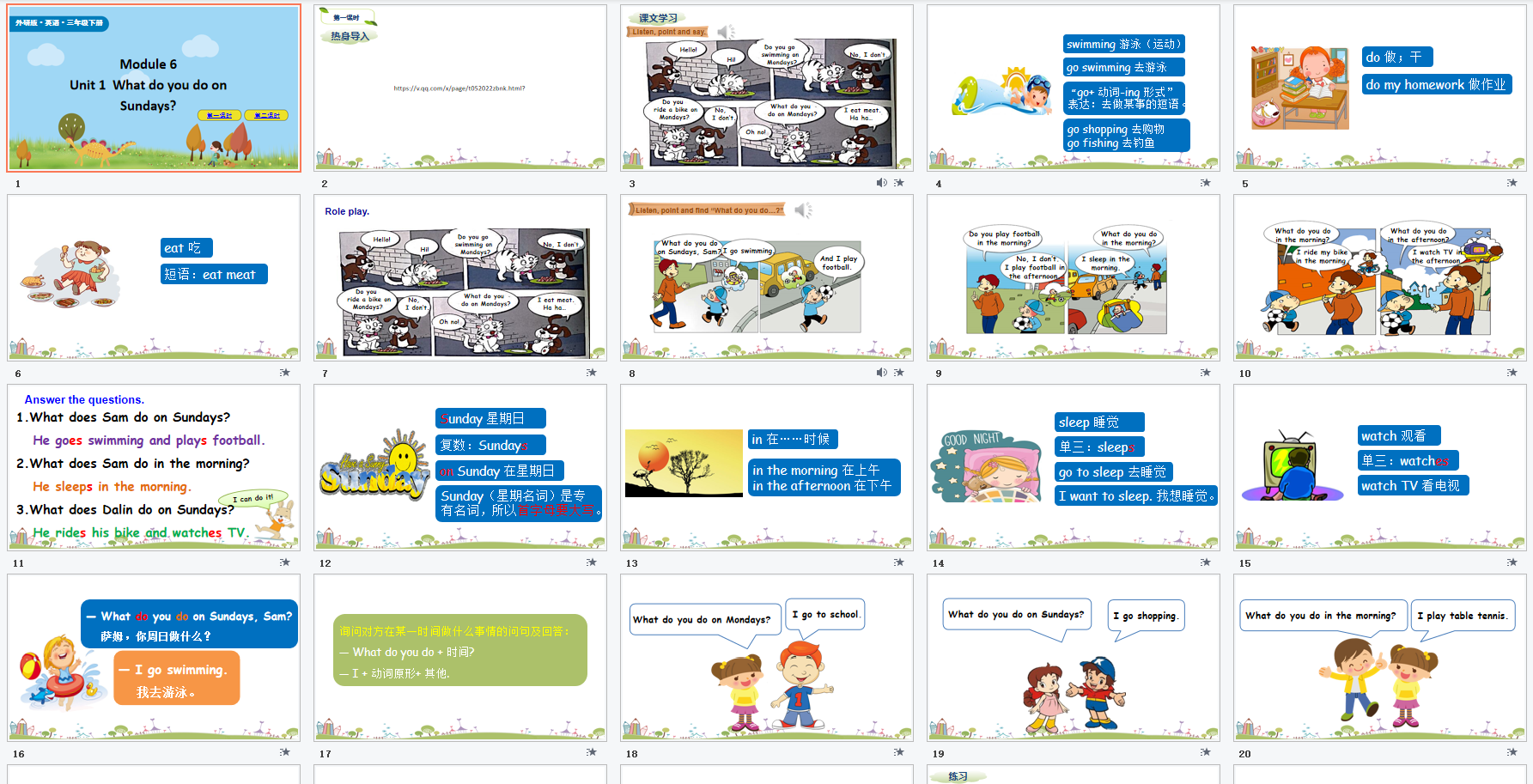Select slide 4 about swimming vocabulary
Screen dimensions: 1533x784
pyautogui.click(x=1074, y=88)
